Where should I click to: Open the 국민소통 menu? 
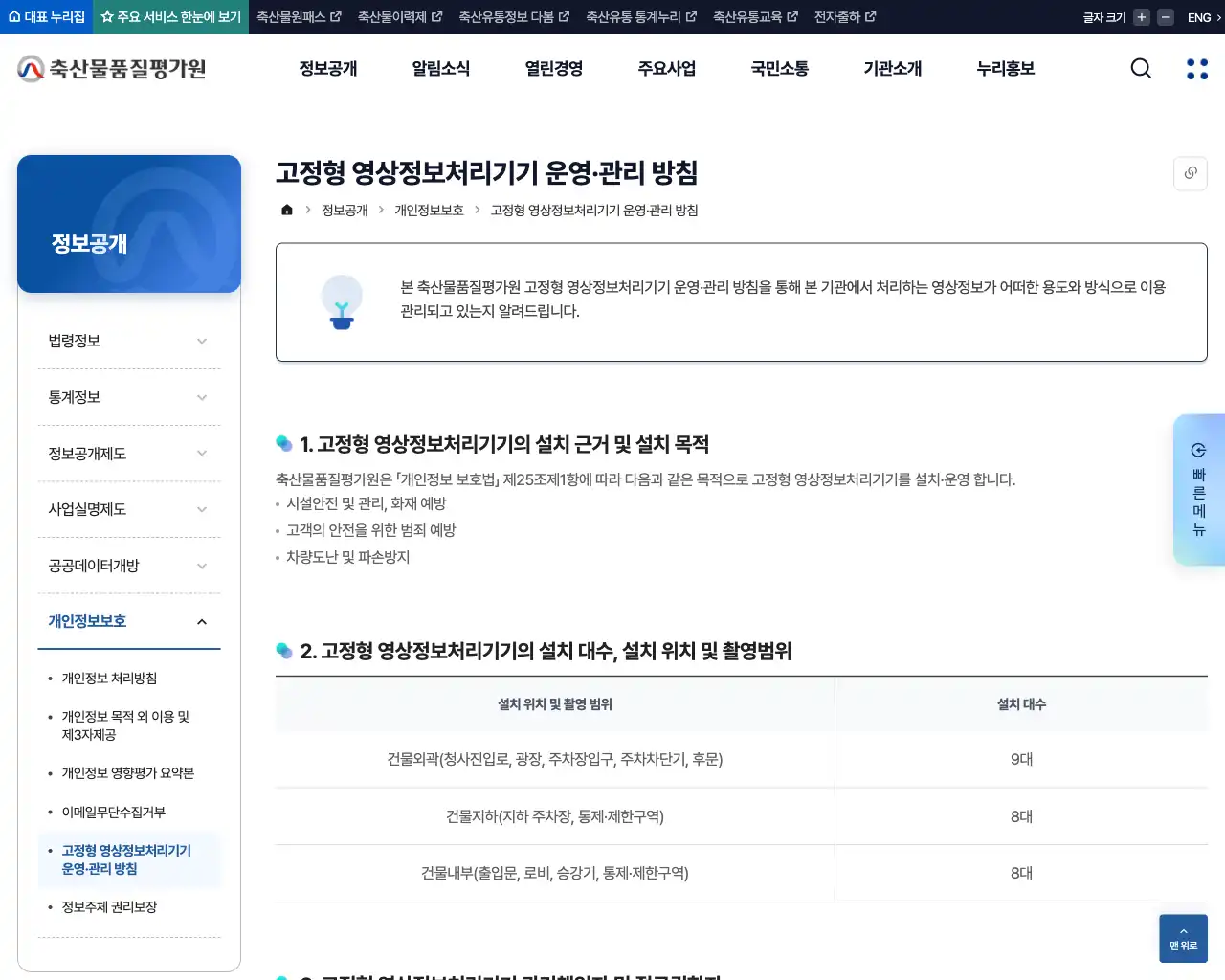point(779,68)
